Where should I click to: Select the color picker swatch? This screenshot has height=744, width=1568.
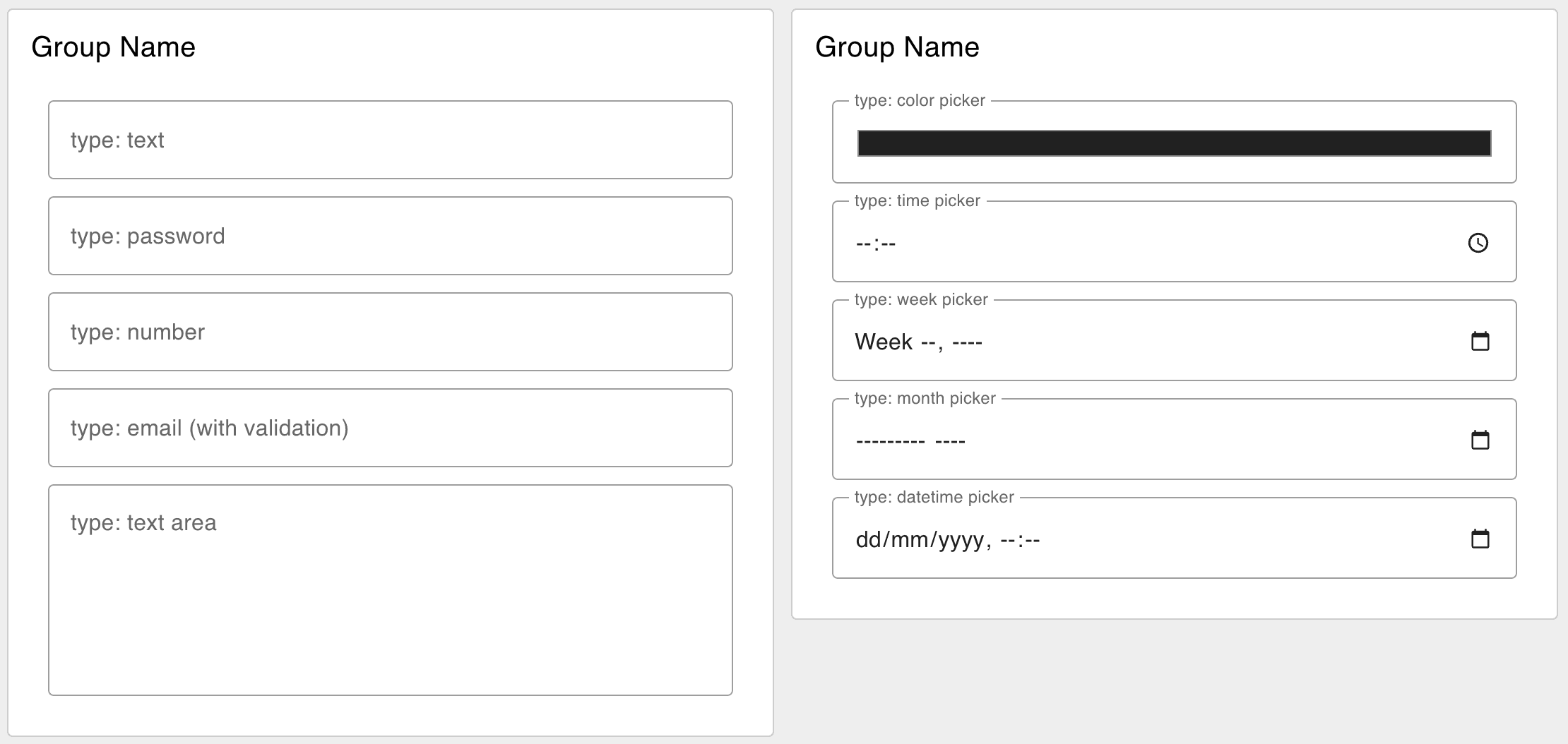[1175, 141]
